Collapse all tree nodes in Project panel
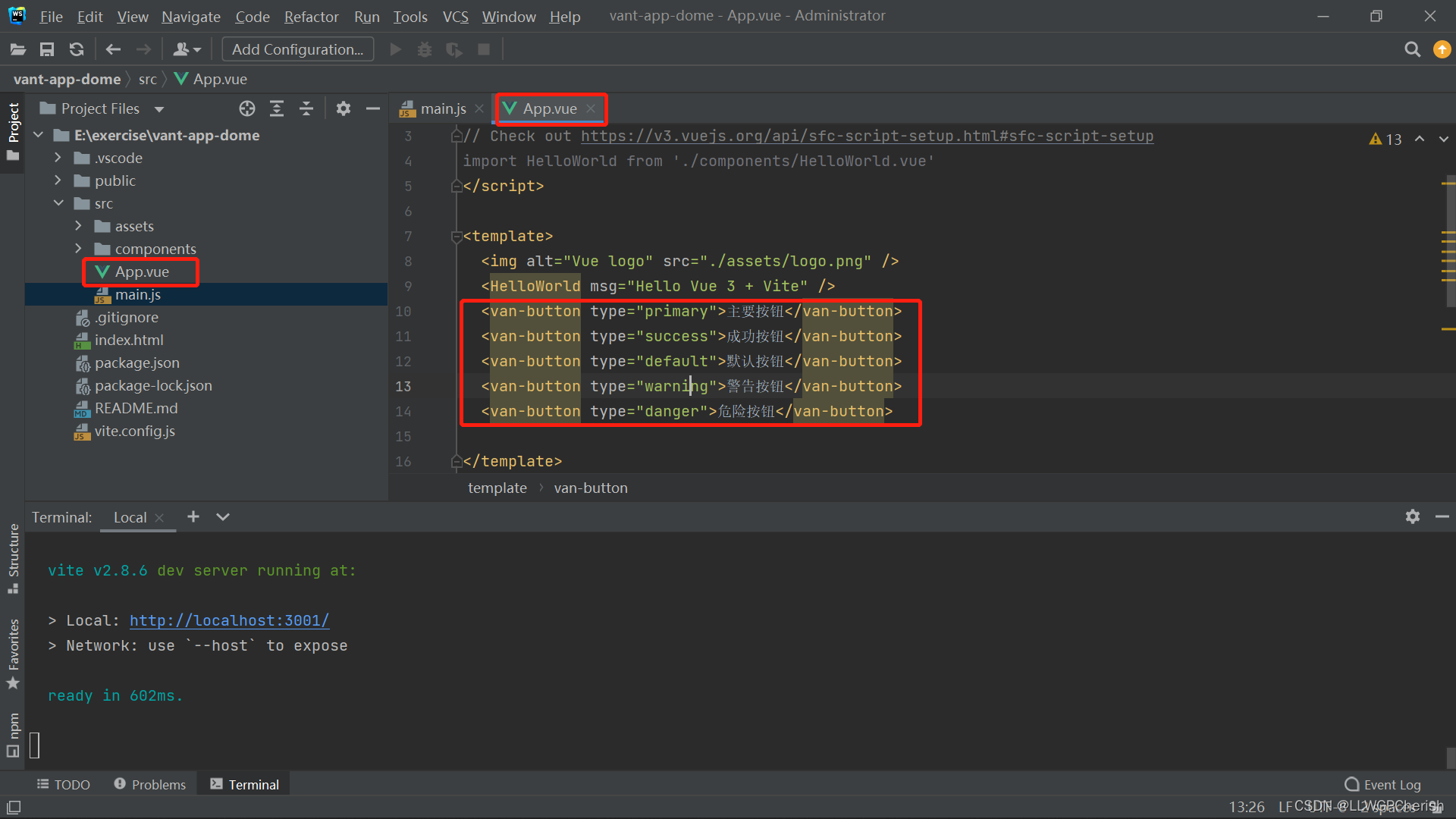 pyautogui.click(x=306, y=108)
